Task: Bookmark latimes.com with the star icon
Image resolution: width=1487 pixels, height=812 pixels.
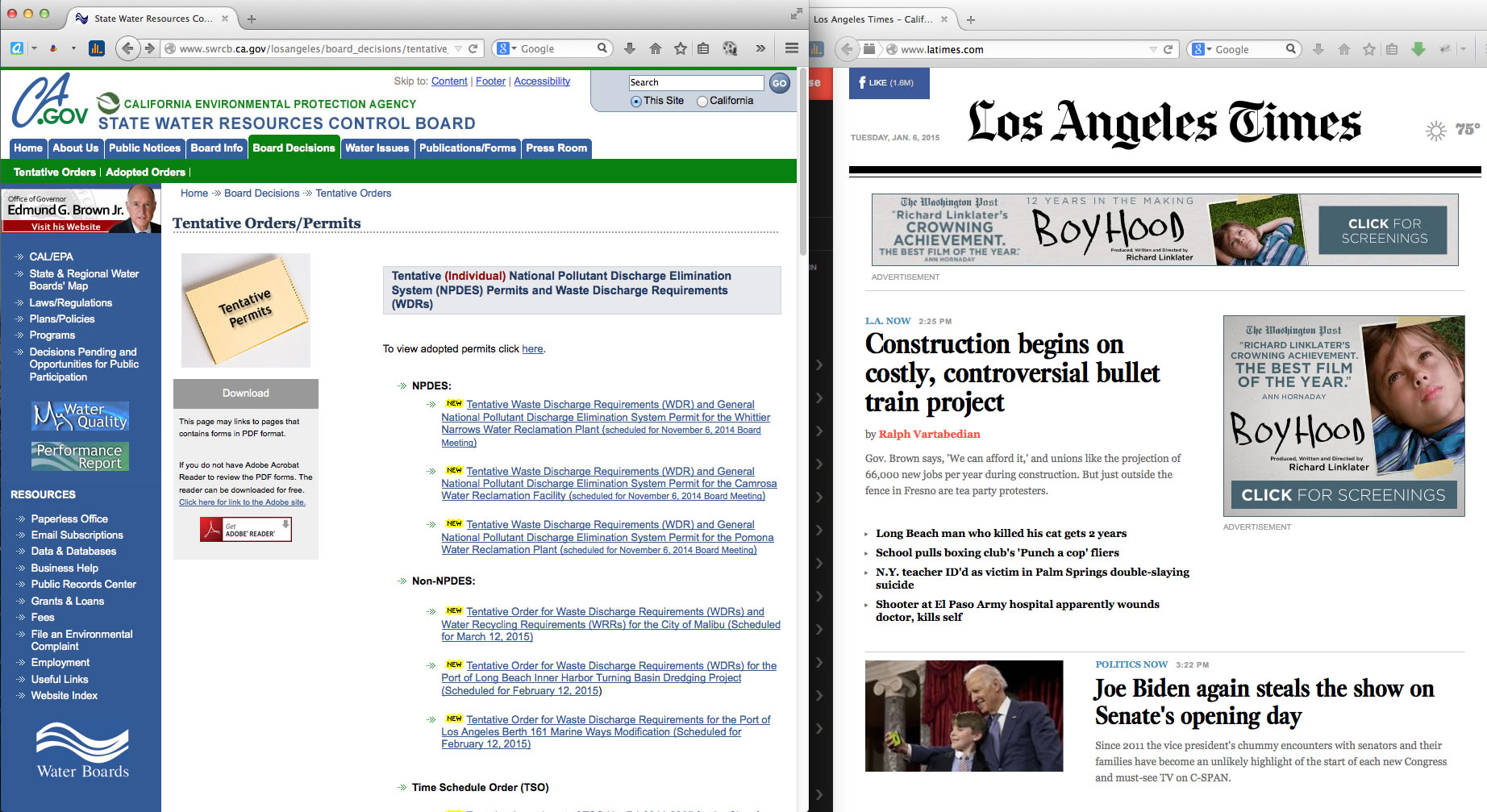Action: click(x=1369, y=49)
